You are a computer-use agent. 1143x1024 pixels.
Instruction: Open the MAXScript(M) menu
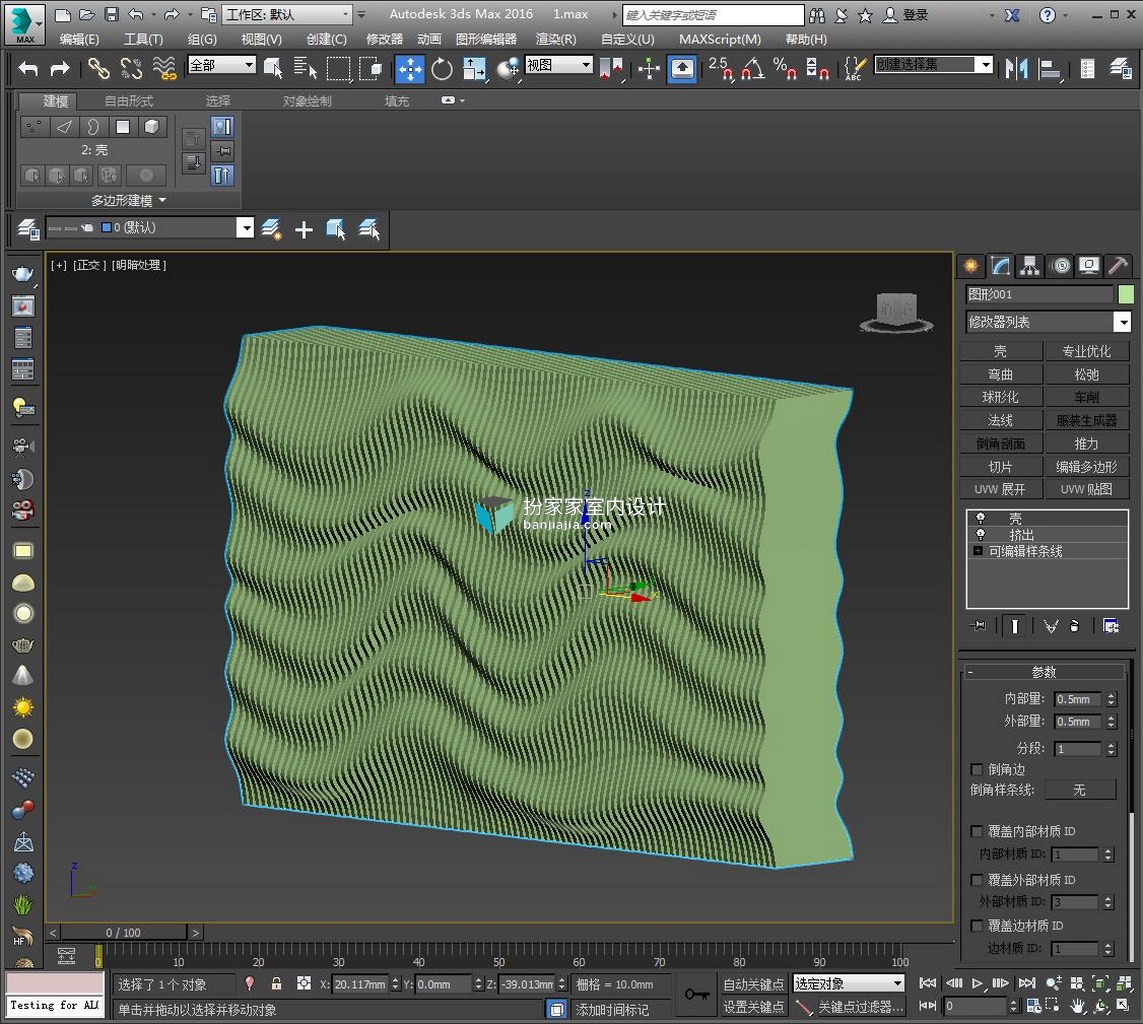[719, 39]
